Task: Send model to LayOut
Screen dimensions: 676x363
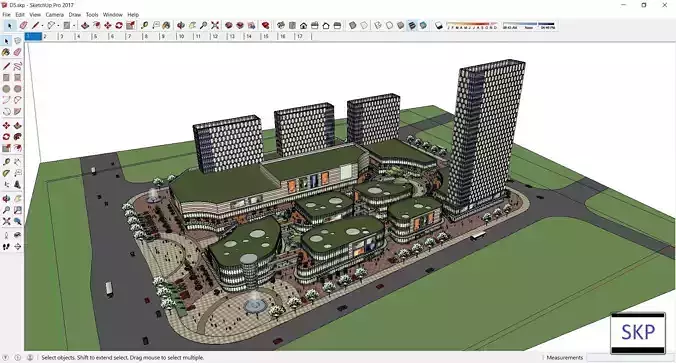Action: tap(251, 26)
